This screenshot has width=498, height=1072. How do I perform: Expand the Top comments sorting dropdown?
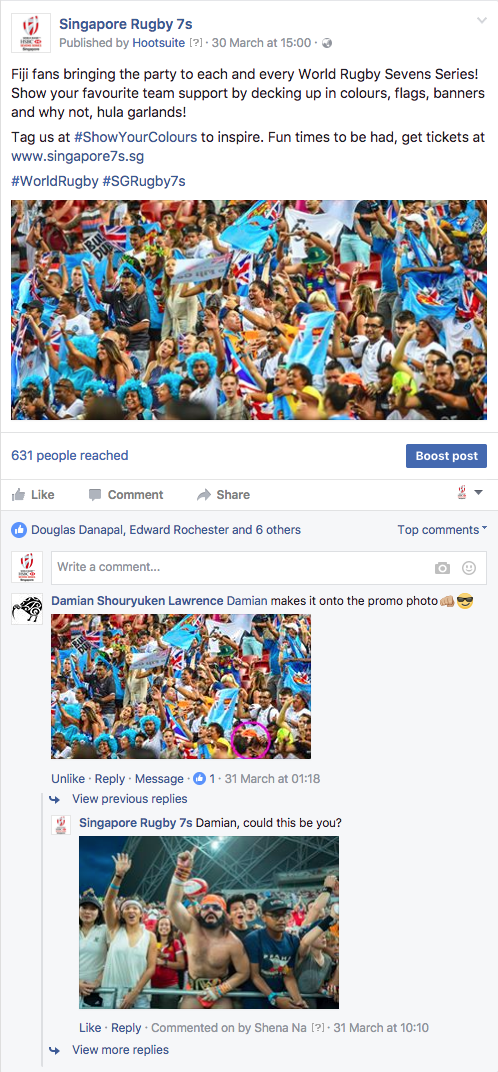pos(443,529)
